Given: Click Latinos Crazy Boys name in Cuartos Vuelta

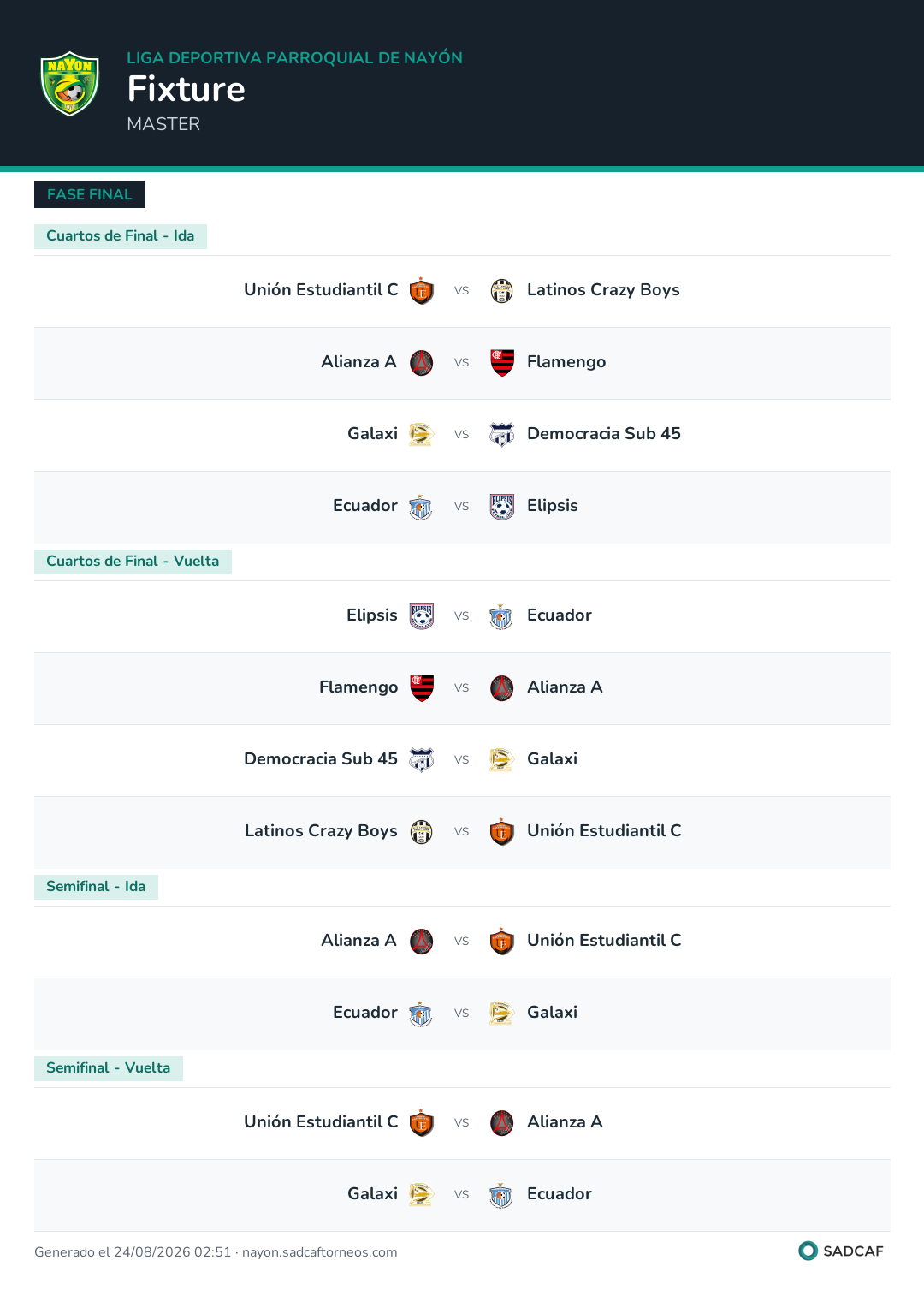Looking at the screenshot, I should tap(321, 831).
